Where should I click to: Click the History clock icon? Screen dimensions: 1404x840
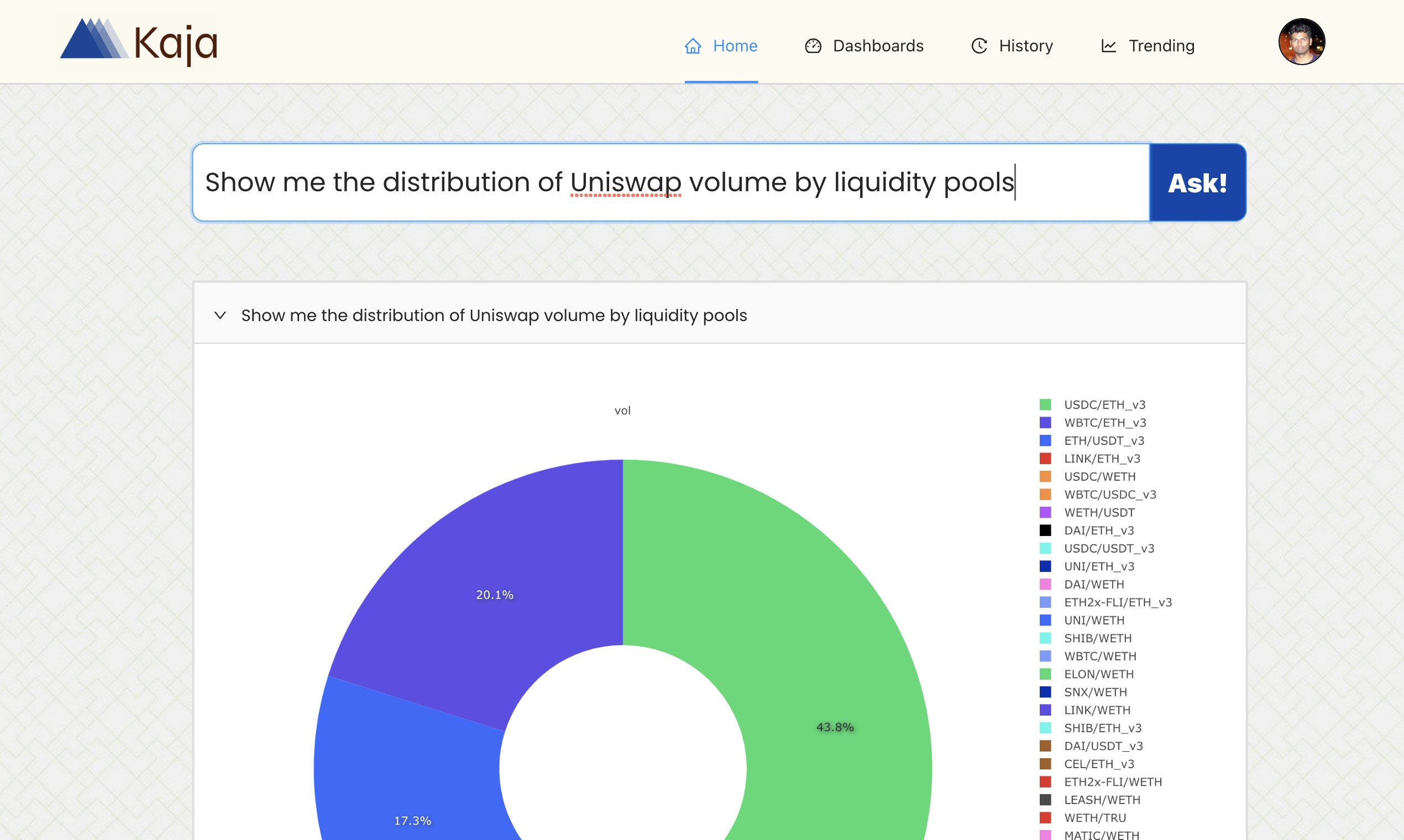[979, 46]
